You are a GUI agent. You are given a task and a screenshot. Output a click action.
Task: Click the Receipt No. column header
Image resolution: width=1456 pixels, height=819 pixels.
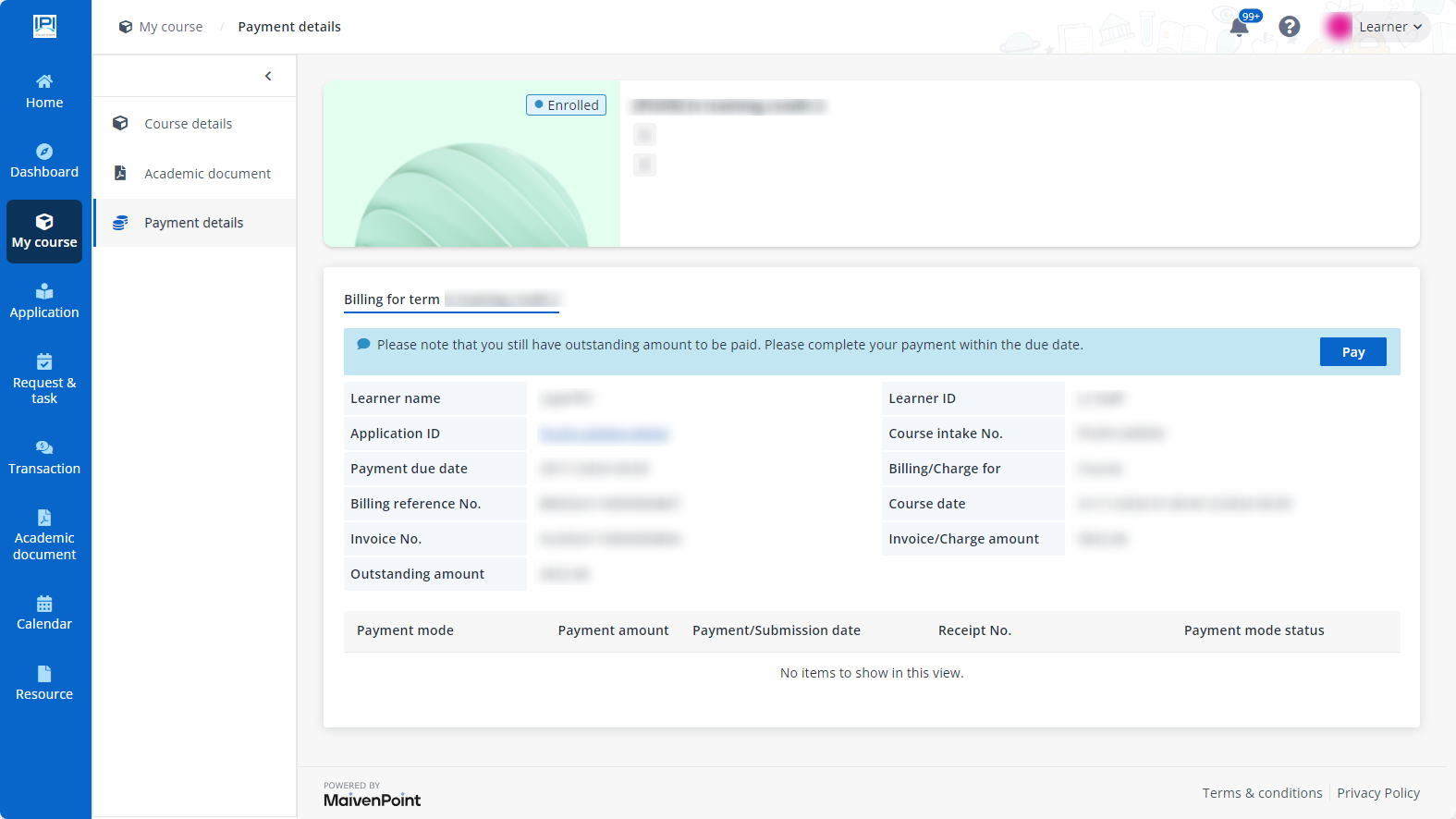pos(974,630)
